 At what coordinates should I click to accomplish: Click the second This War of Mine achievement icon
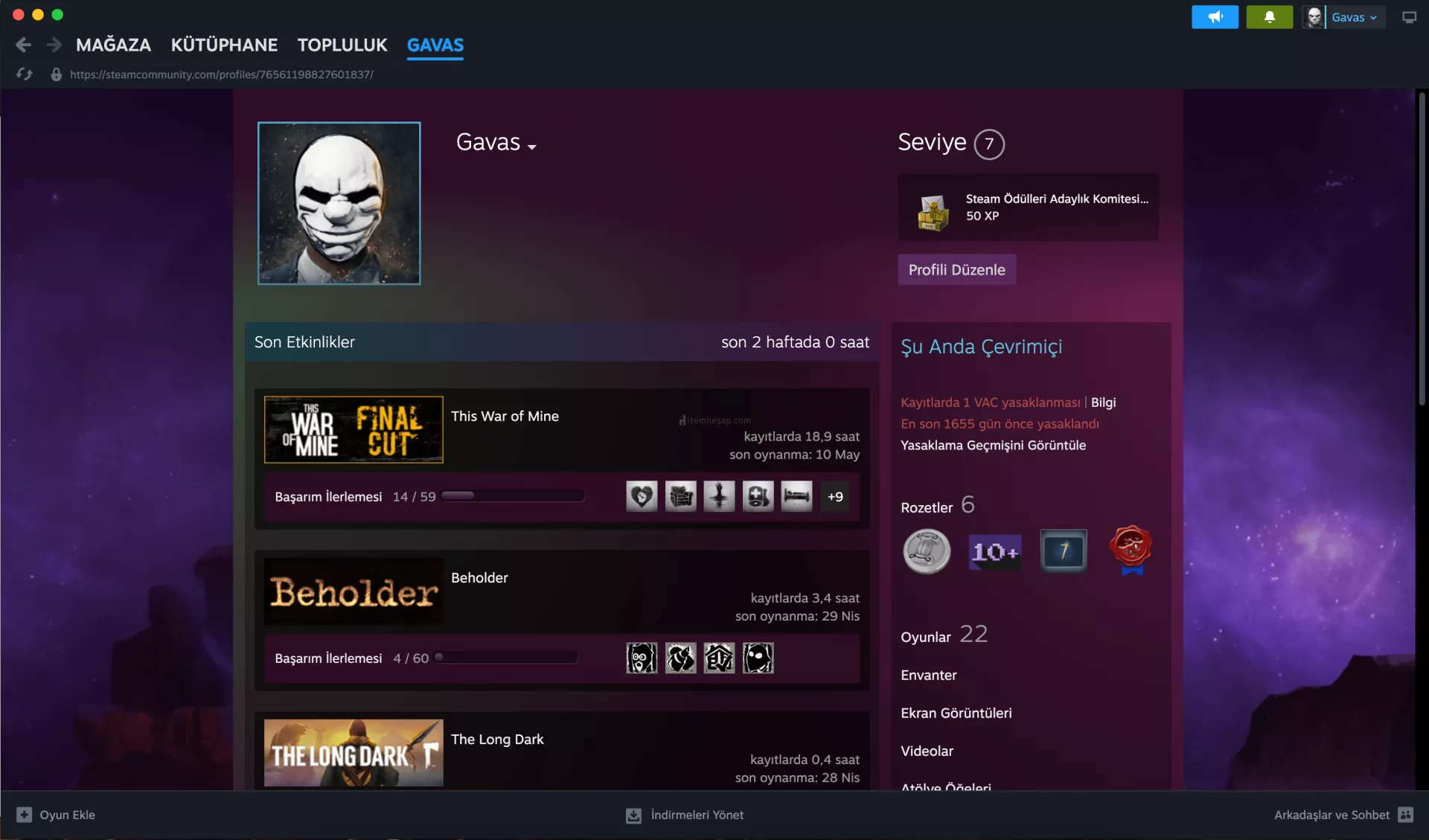[x=680, y=496]
